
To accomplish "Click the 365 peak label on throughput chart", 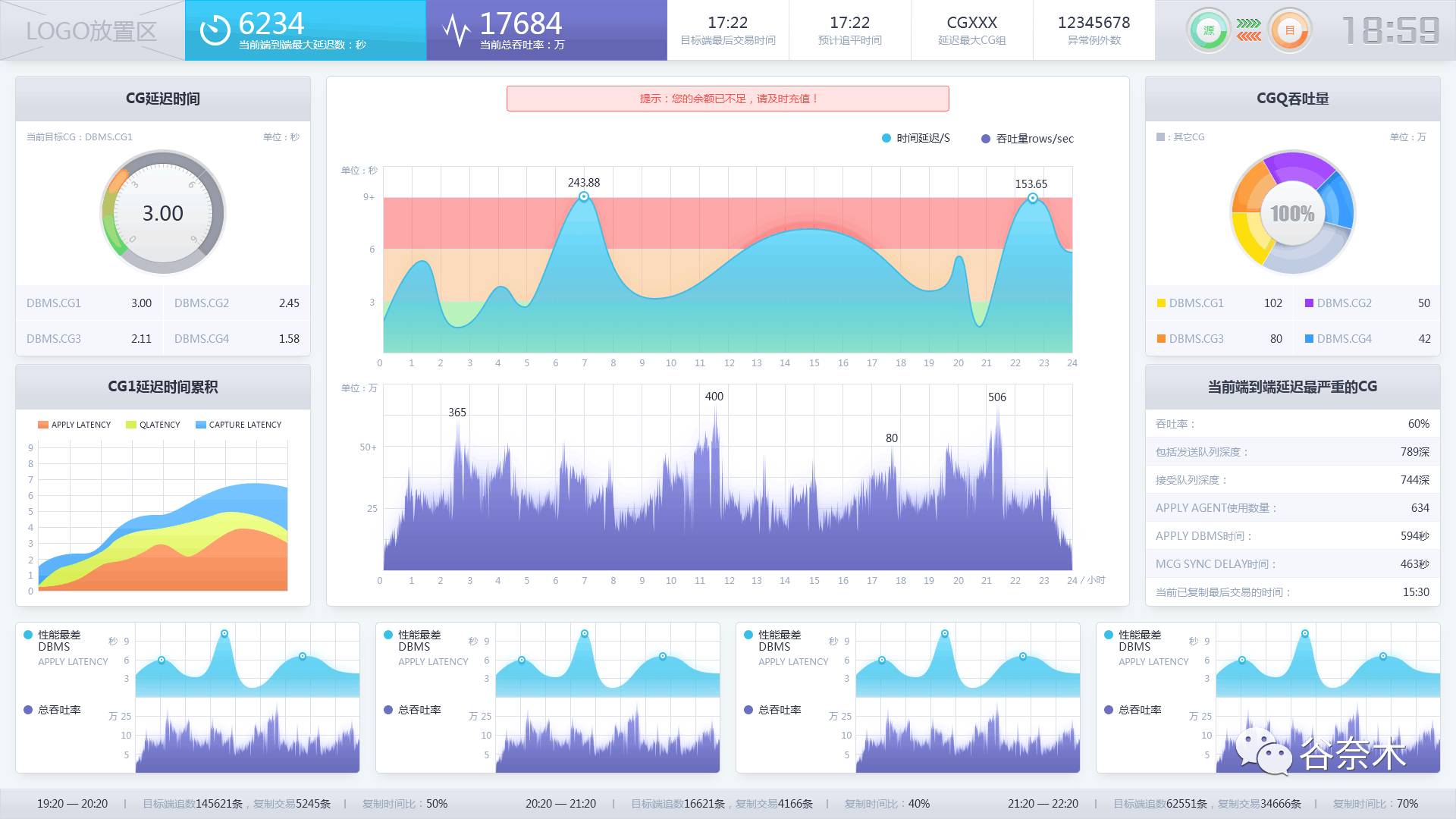I will (x=457, y=413).
